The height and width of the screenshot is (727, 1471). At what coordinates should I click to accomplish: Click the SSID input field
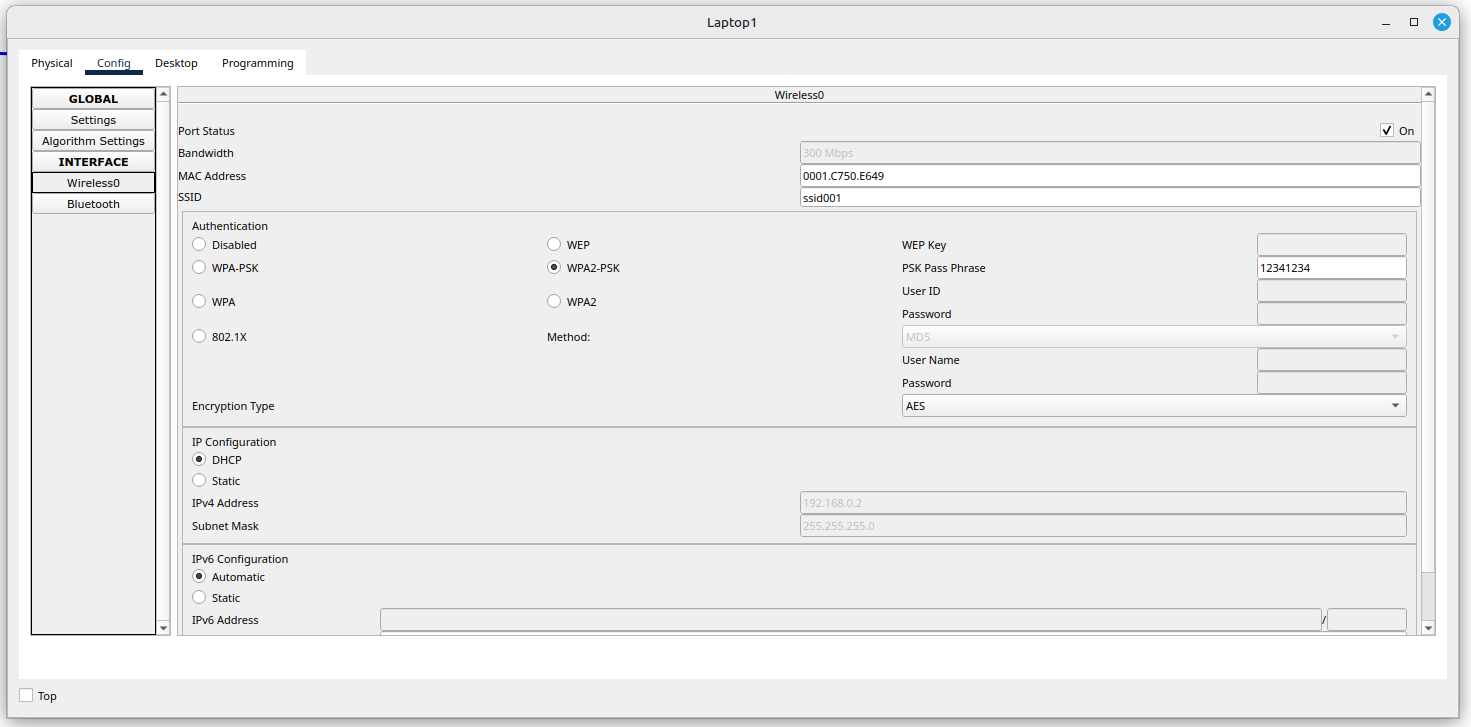pyautogui.click(x=1109, y=198)
